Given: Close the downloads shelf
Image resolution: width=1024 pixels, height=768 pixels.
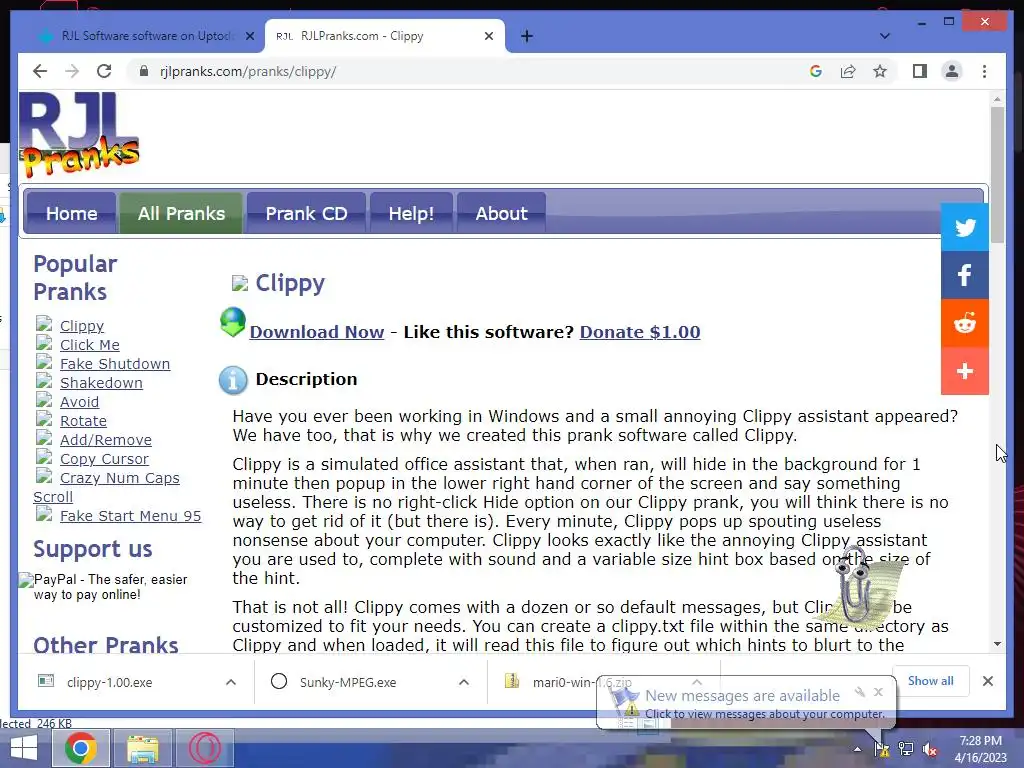Looking at the screenshot, I should coord(987,681).
